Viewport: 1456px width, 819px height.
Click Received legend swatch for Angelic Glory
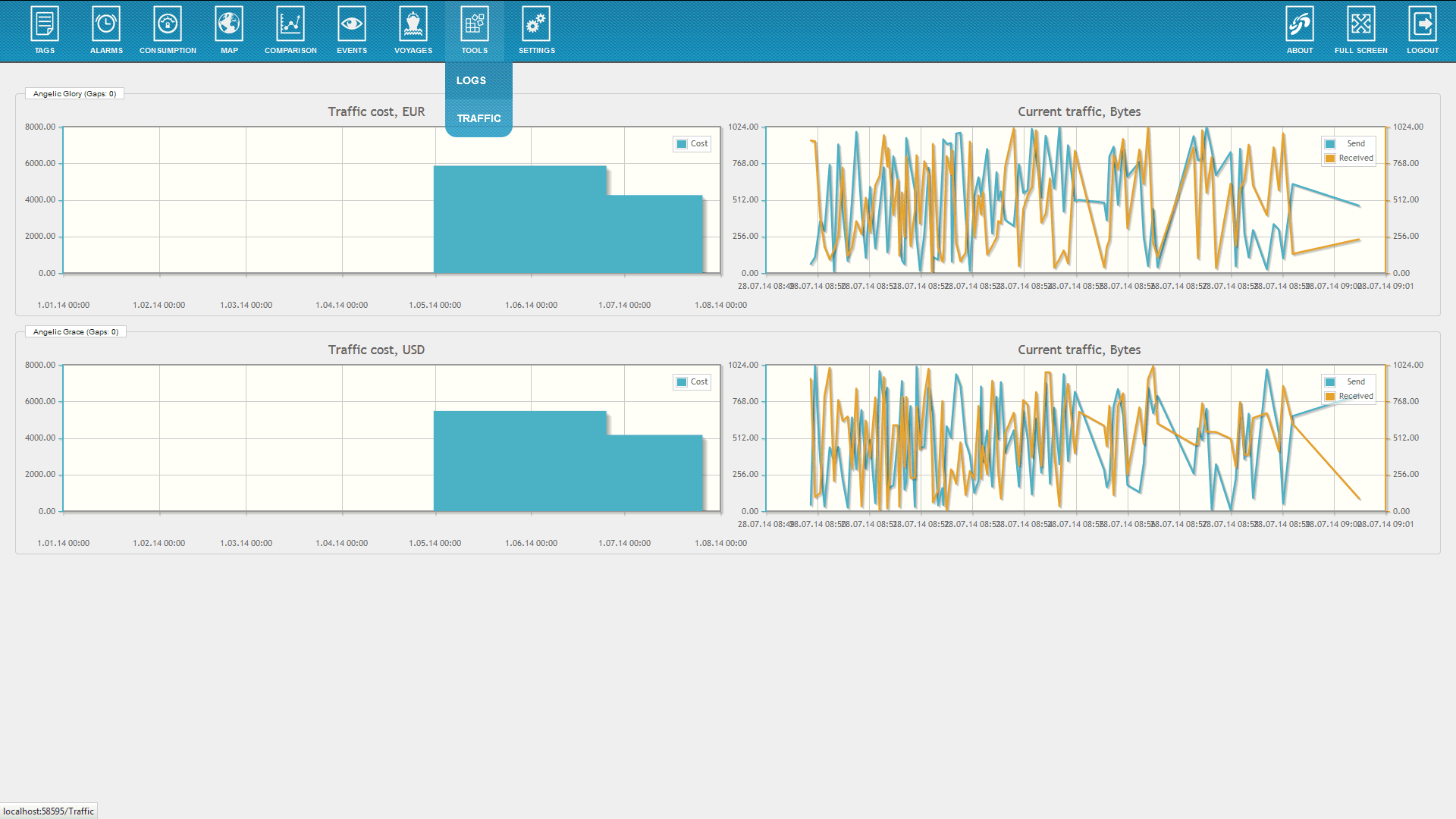1330,158
